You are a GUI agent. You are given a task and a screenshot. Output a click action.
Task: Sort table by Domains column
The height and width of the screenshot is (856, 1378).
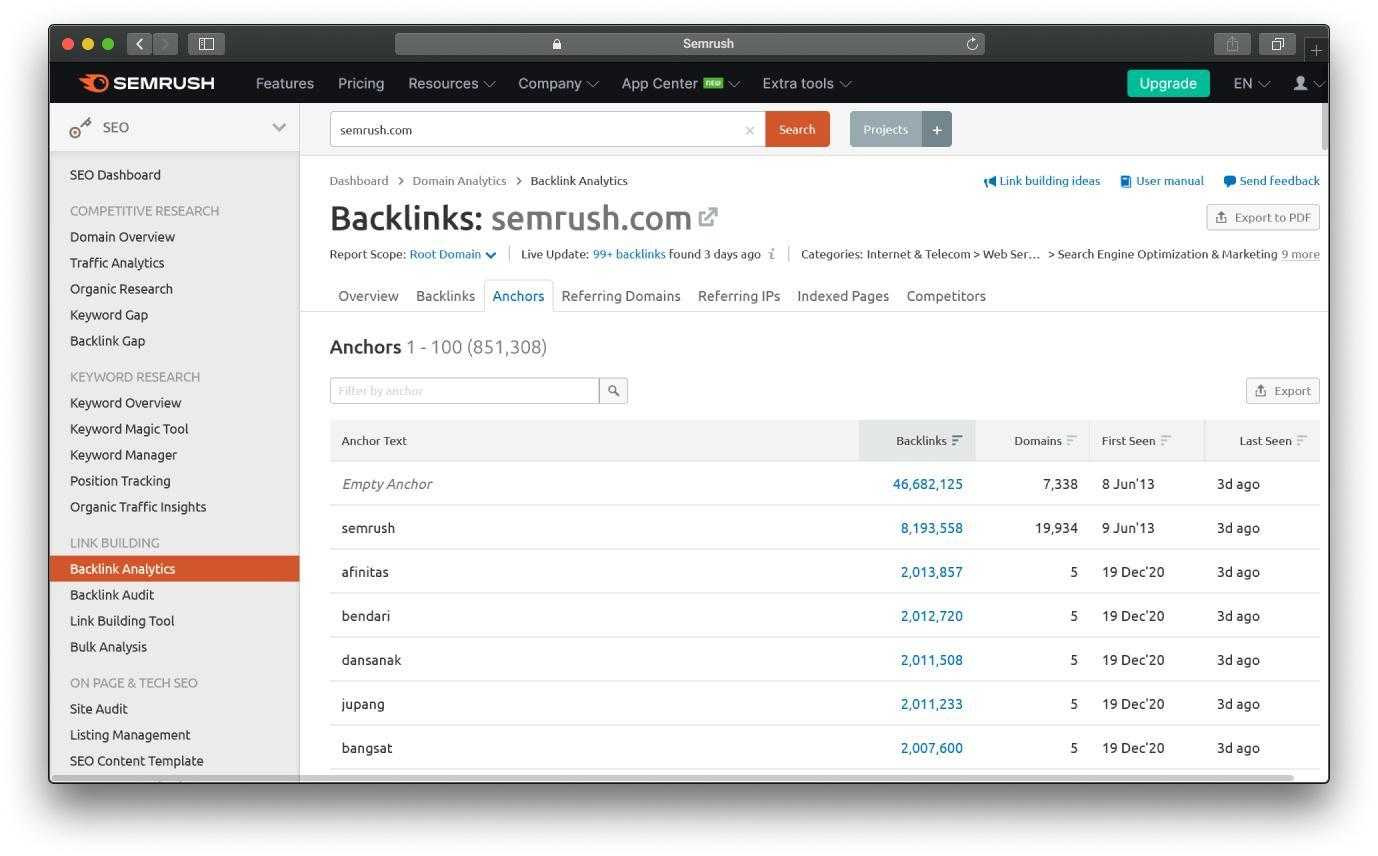[1045, 441]
